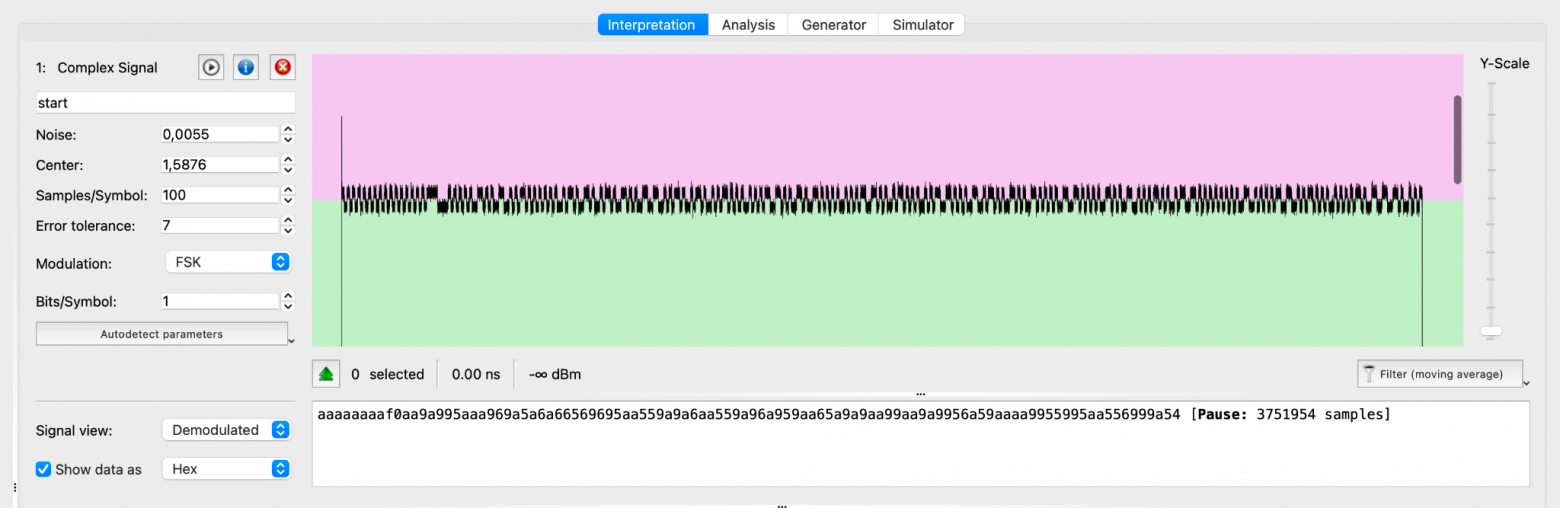1560x508 pixels.
Task: Click the green tree icon near selected count
Action: 325,374
